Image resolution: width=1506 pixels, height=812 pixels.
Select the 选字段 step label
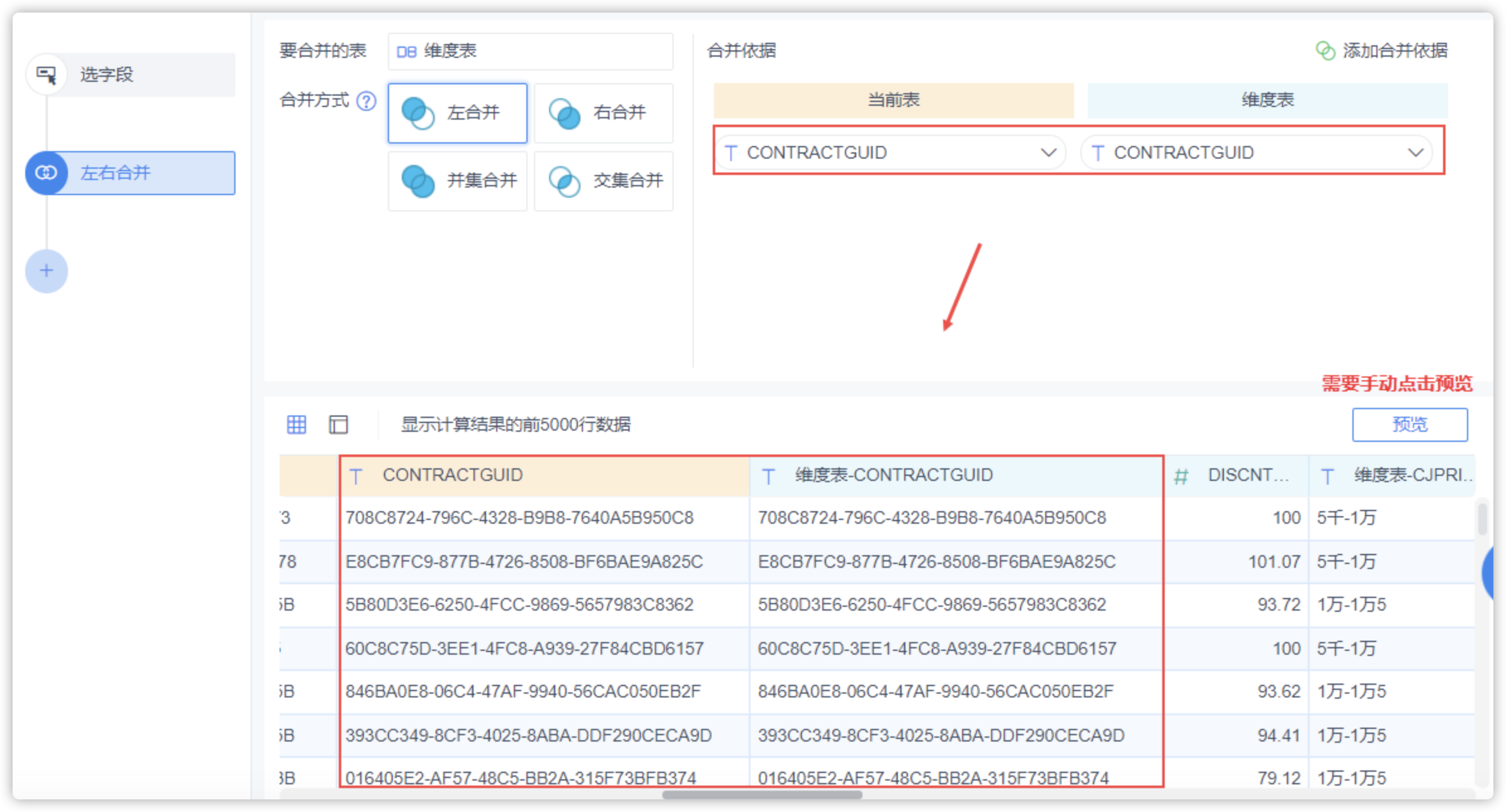106,75
